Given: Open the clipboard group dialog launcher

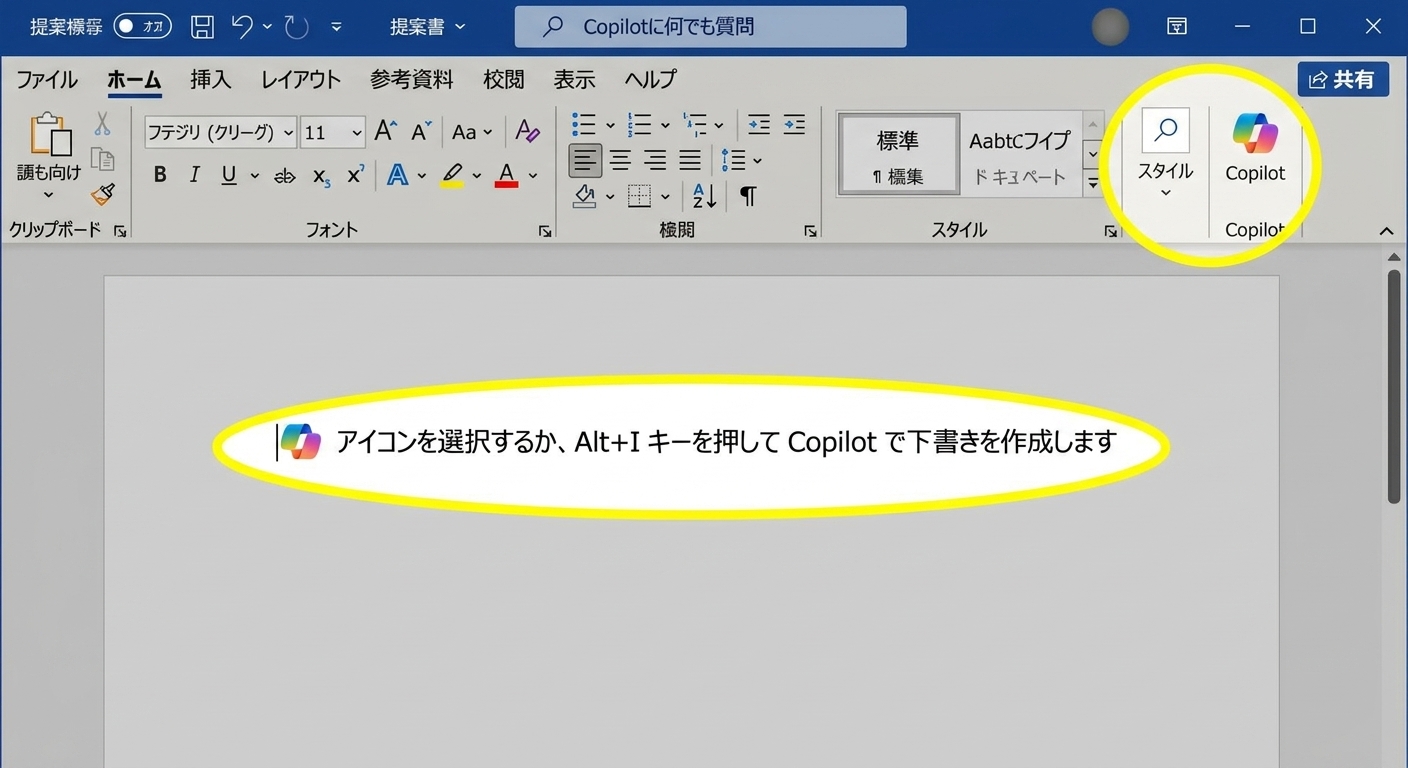Looking at the screenshot, I should pos(120,231).
